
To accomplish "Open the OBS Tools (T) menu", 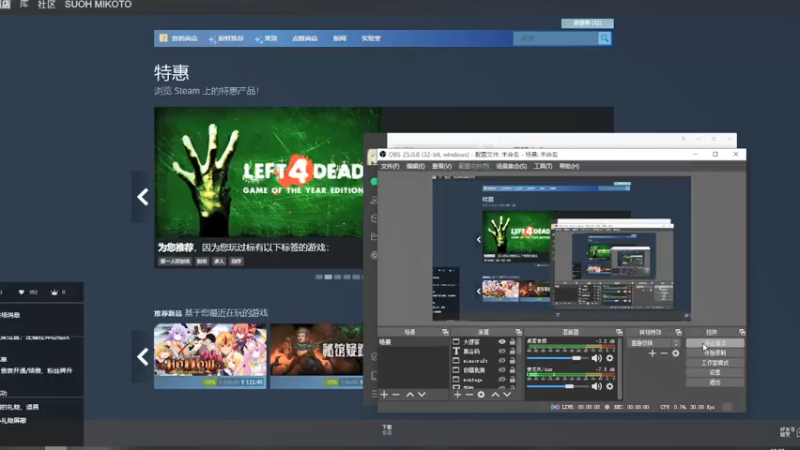I will pyautogui.click(x=543, y=166).
